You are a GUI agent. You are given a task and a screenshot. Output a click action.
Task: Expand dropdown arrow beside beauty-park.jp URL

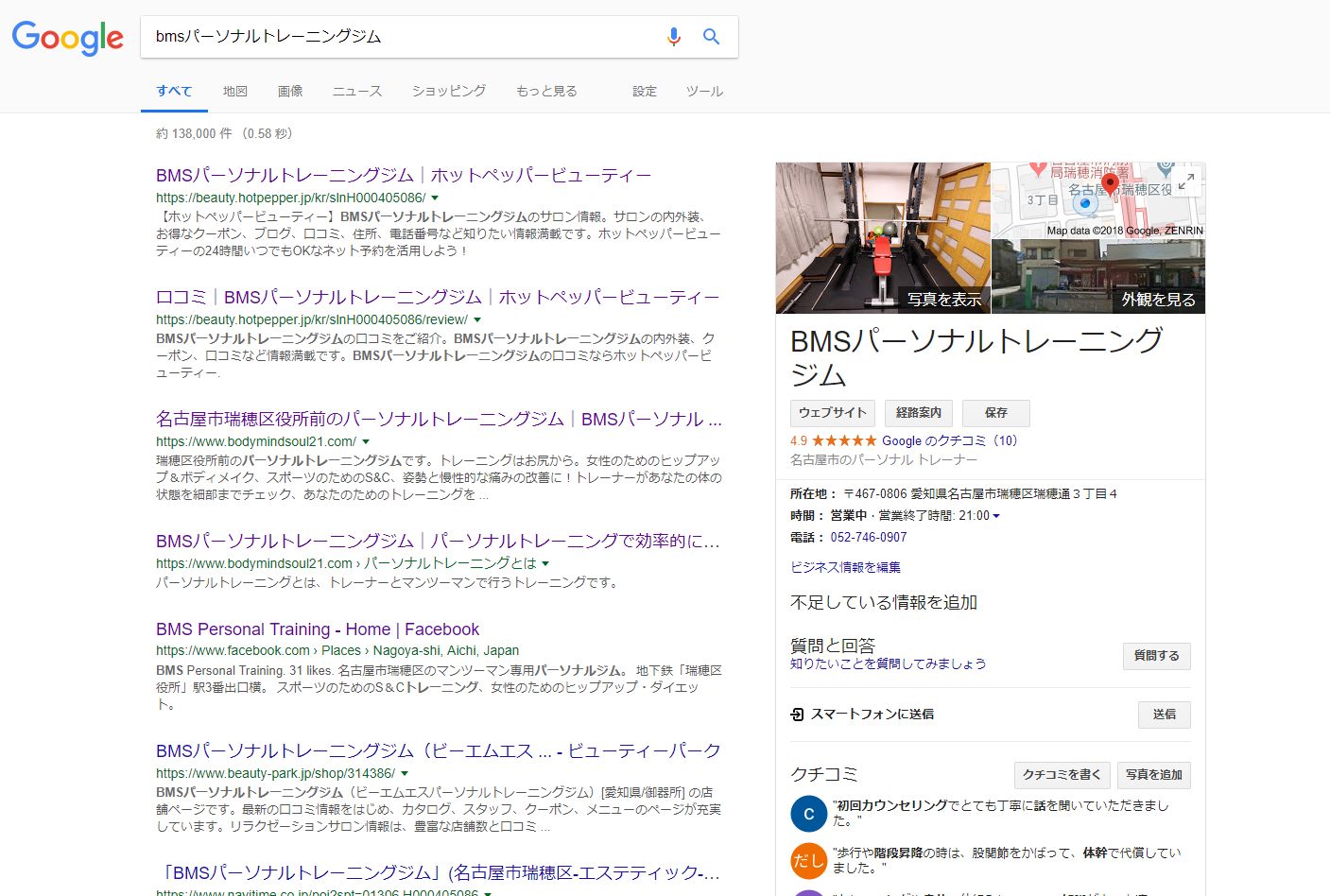coord(405,774)
